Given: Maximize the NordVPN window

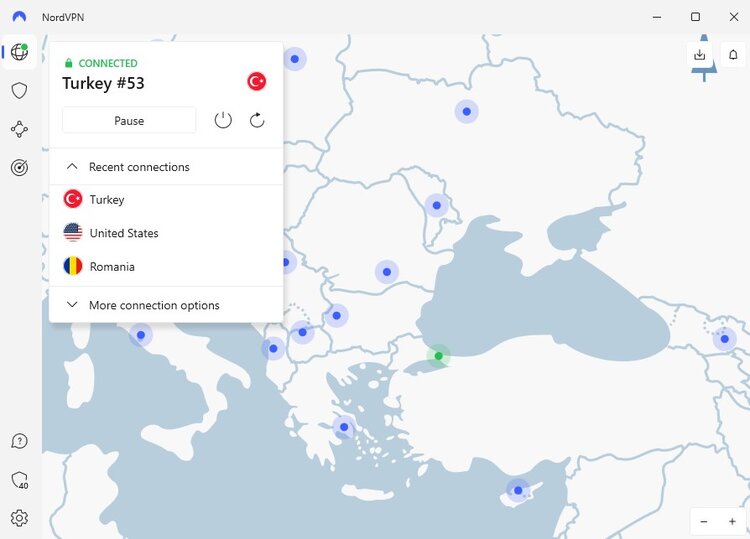Looking at the screenshot, I should 695,17.
